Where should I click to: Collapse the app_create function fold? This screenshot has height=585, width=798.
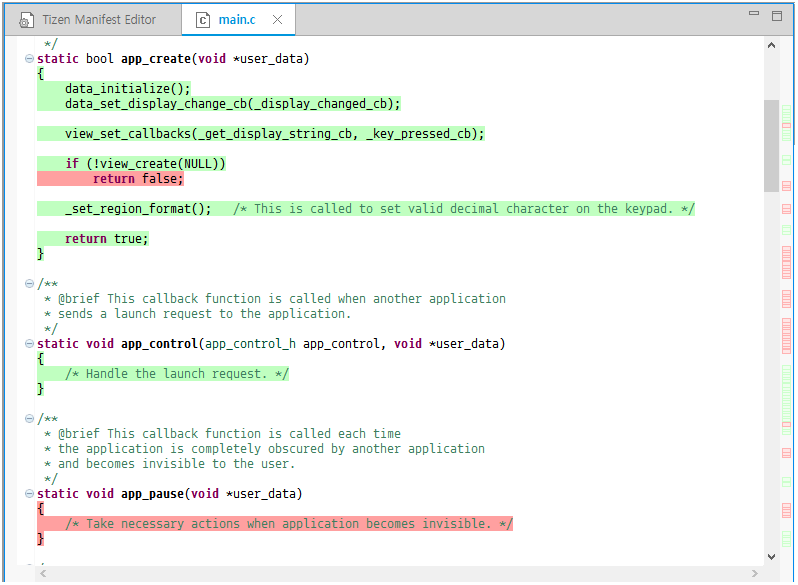(29, 59)
